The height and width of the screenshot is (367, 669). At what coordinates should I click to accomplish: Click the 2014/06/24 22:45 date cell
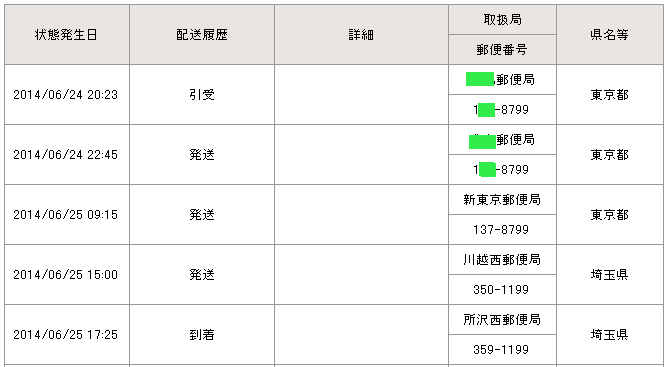(67, 154)
